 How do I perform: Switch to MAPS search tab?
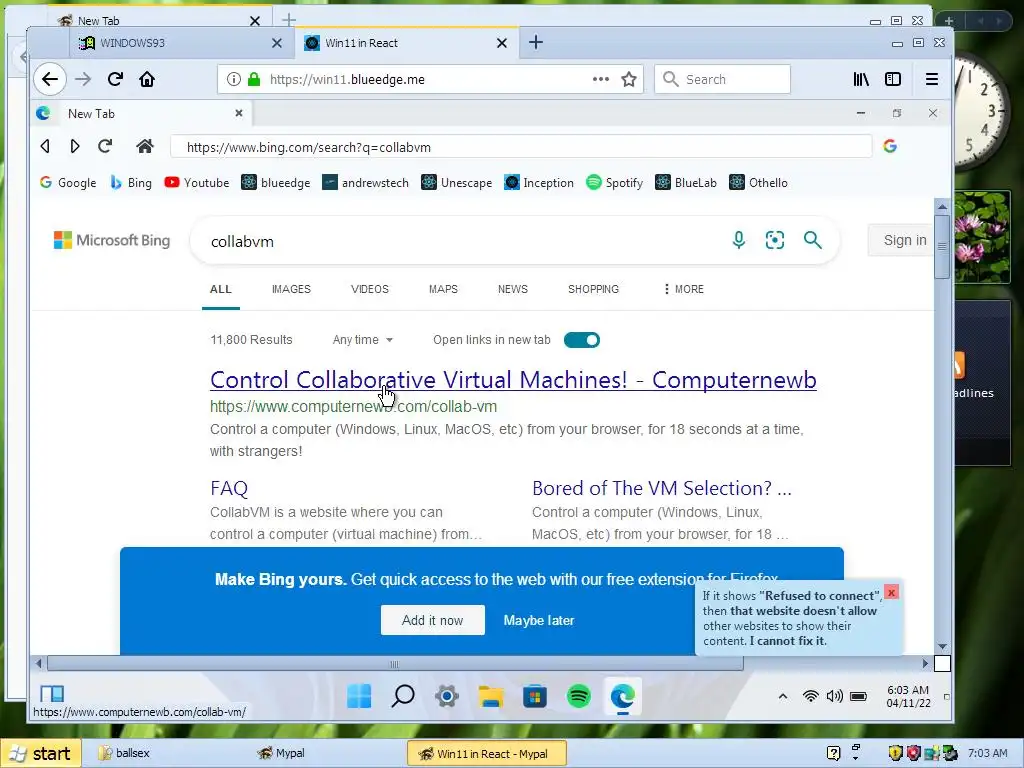(x=443, y=289)
